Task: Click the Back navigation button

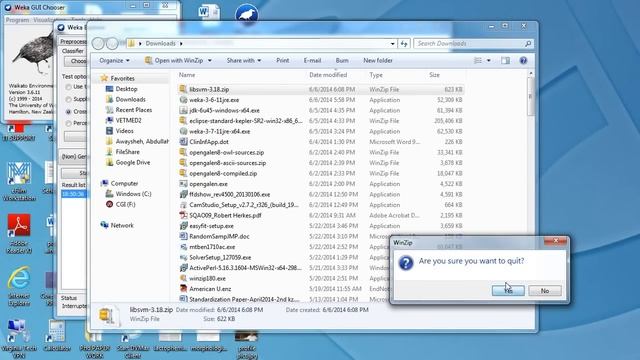Action: [98, 43]
